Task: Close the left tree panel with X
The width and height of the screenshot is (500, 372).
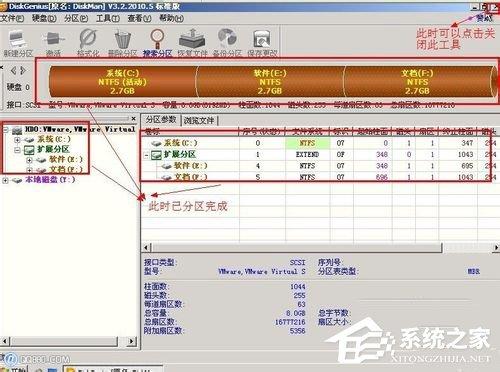Action: tap(133, 118)
